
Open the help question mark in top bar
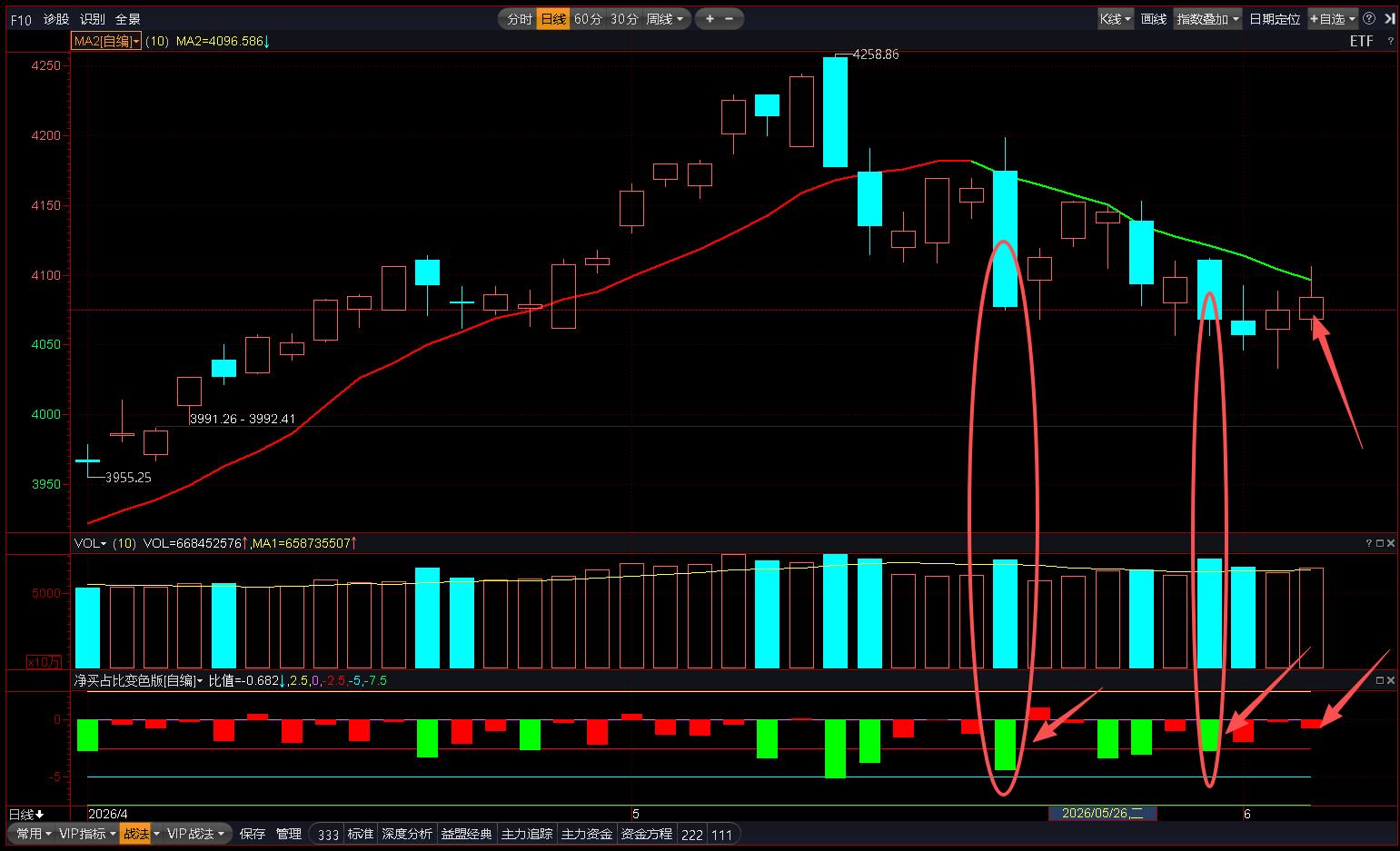coord(1369,19)
